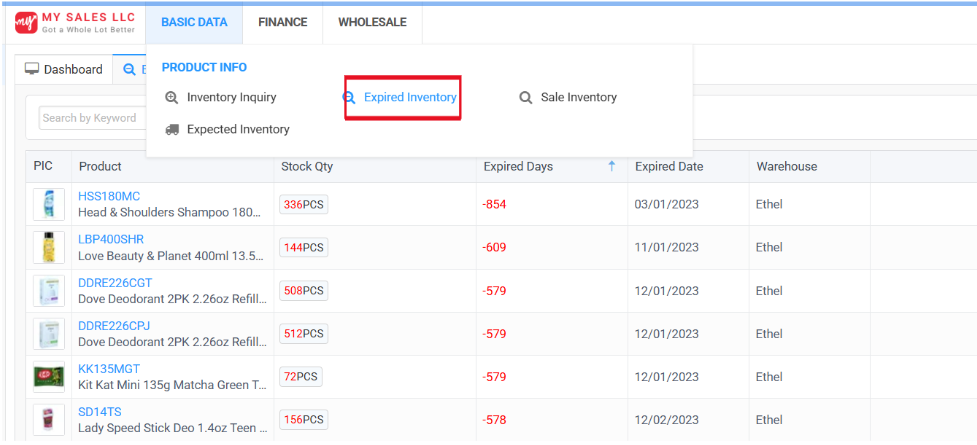Focus the Search by Keyword field
The width and height of the screenshot is (977, 445).
coord(90,118)
